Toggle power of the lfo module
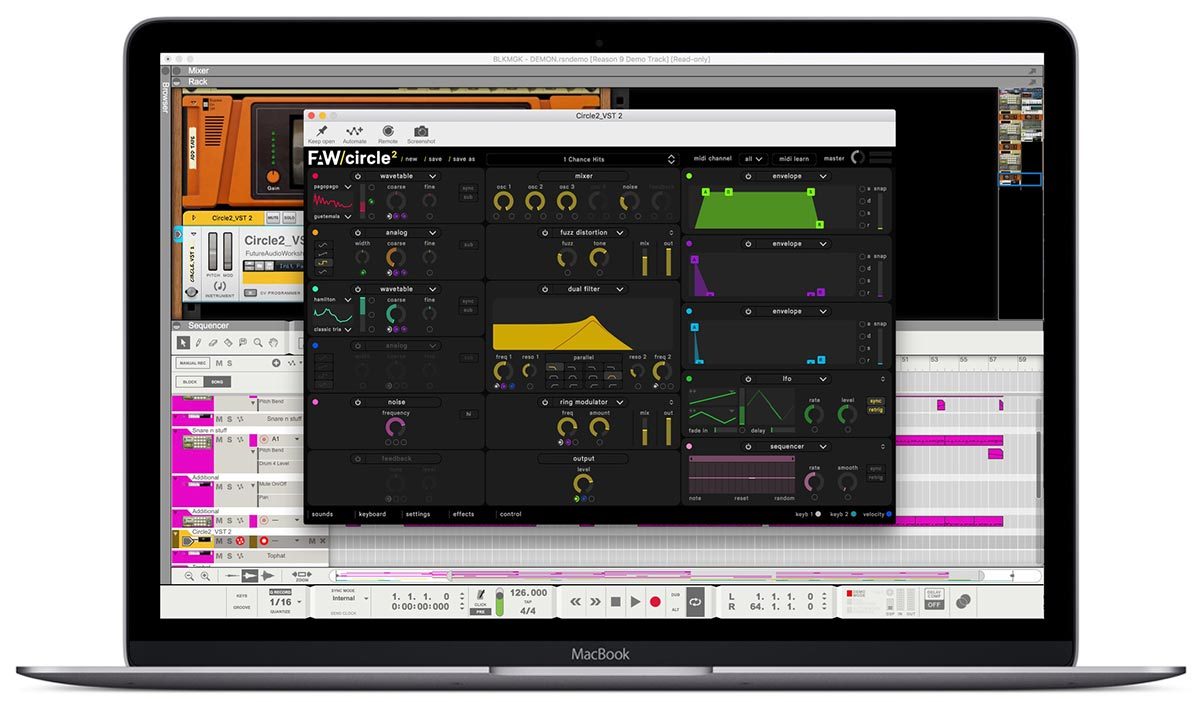 click(x=746, y=379)
